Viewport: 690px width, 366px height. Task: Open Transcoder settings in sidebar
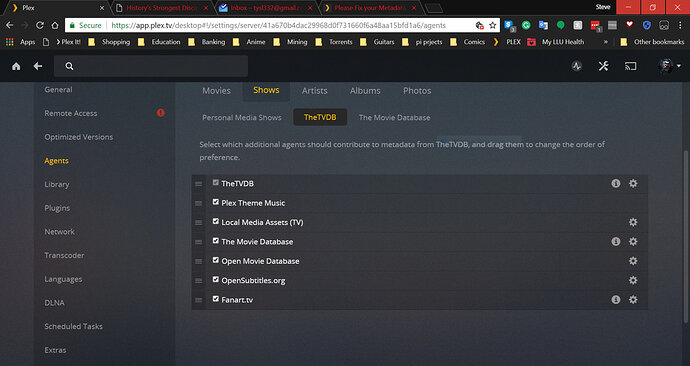64,256
